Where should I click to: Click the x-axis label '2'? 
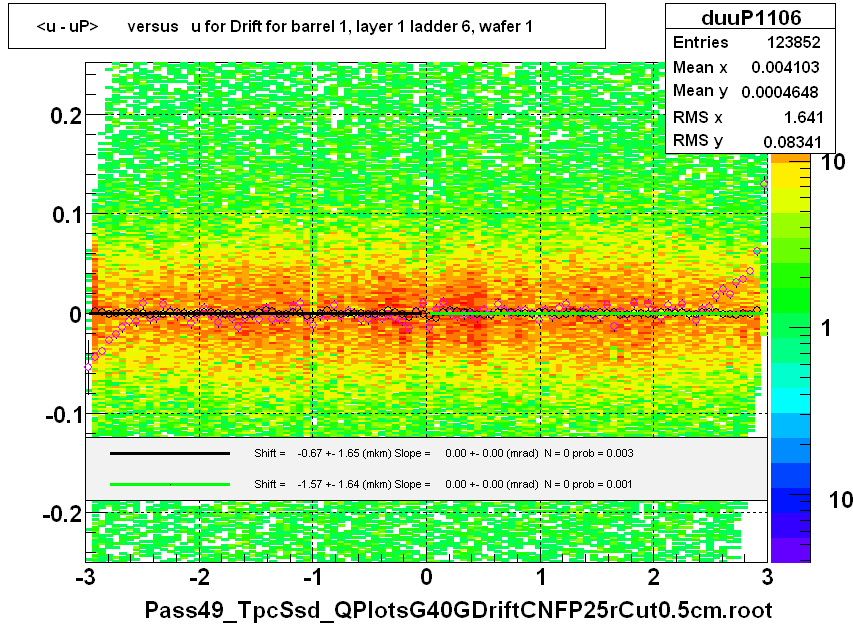point(653,577)
